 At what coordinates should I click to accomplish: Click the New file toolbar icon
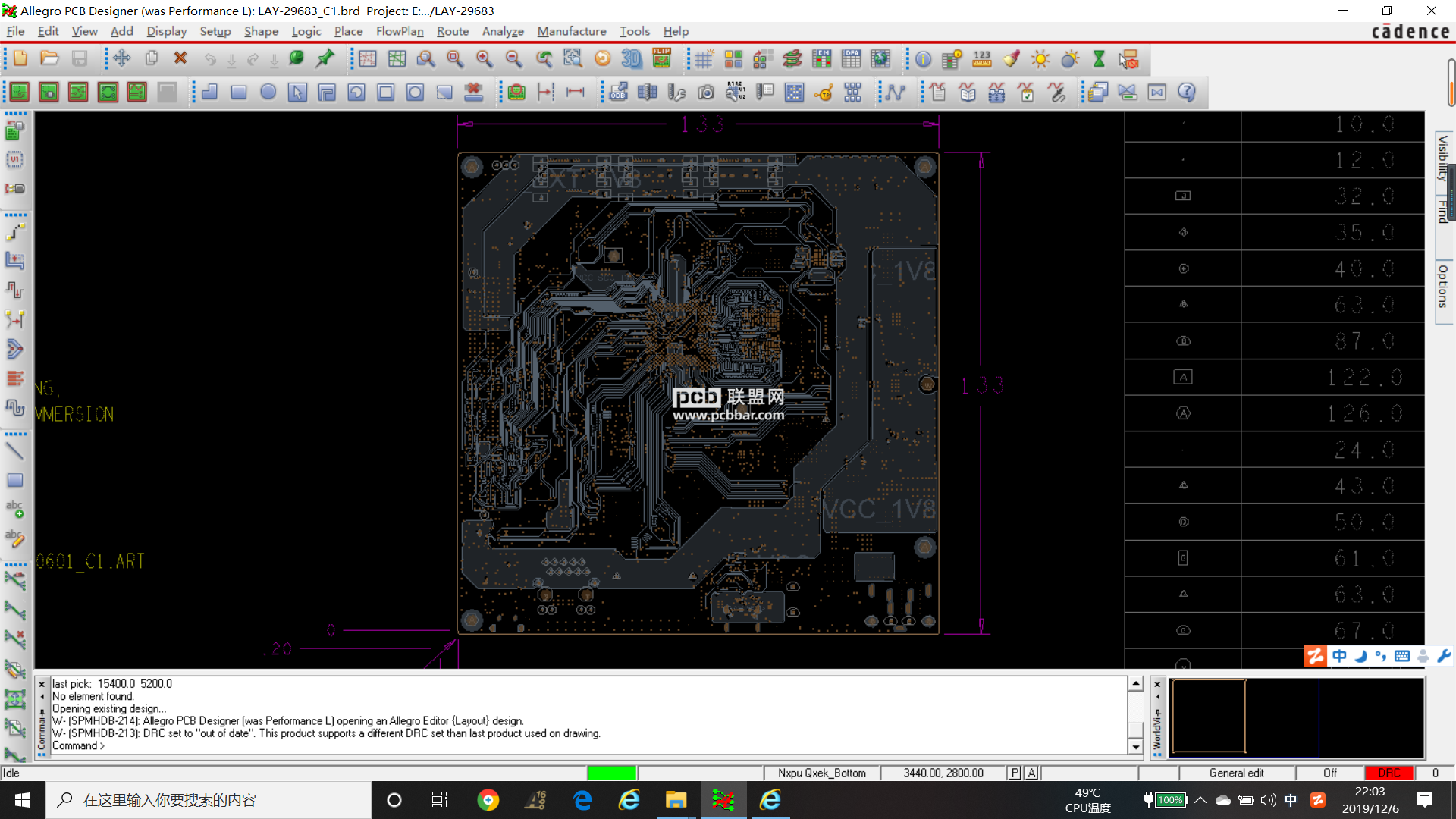pyautogui.click(x=20, y=59)
